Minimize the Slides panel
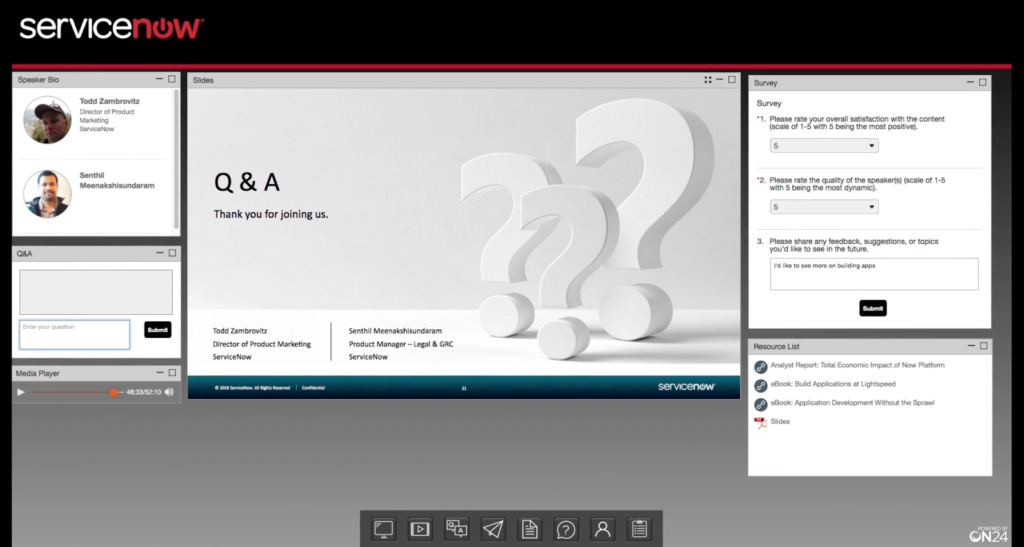The width and height of the screenshot is (1024, 547). click(x=720, y=80)
